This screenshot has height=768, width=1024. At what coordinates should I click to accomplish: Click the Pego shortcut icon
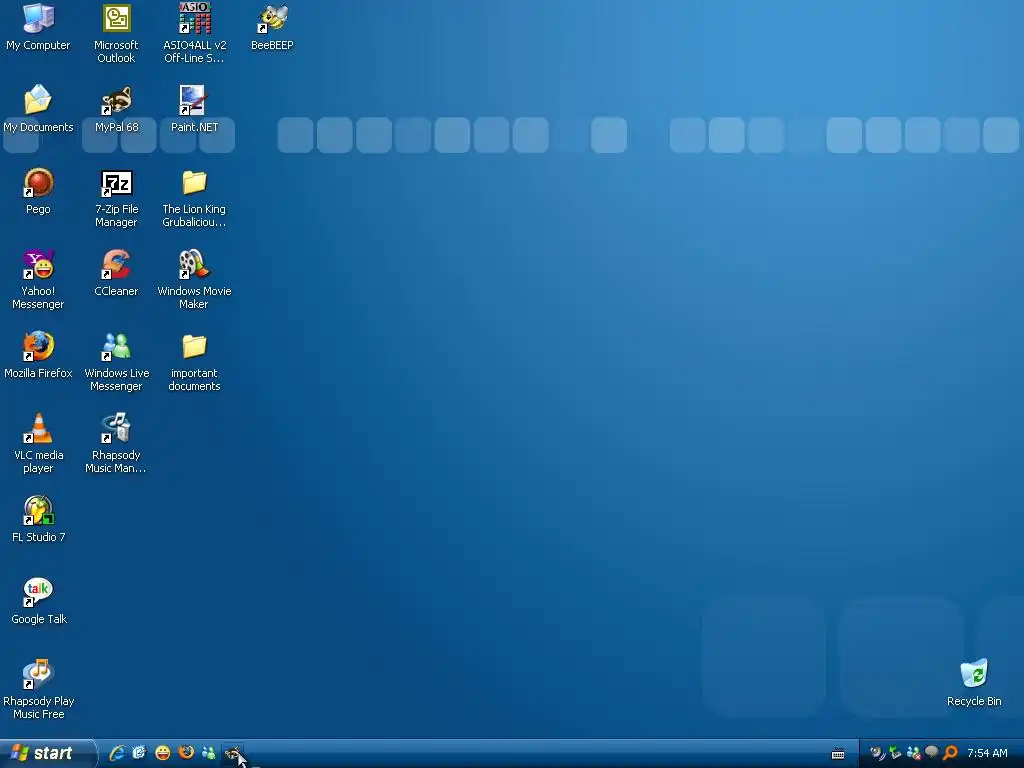(38, 191)
